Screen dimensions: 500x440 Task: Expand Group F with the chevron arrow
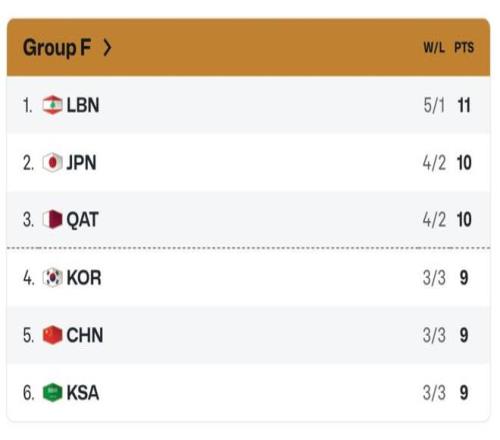point(107,48)
